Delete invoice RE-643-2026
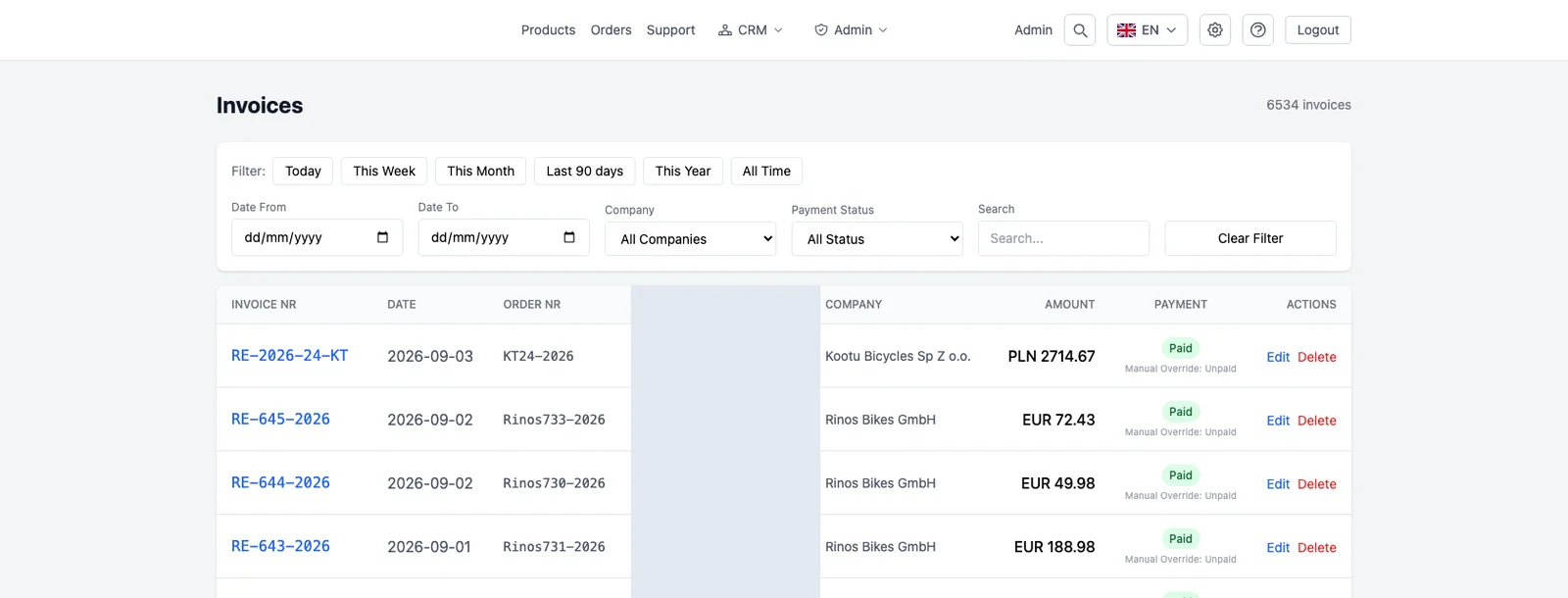This screenshot has height=598, width=1568. coord(1317,548)
